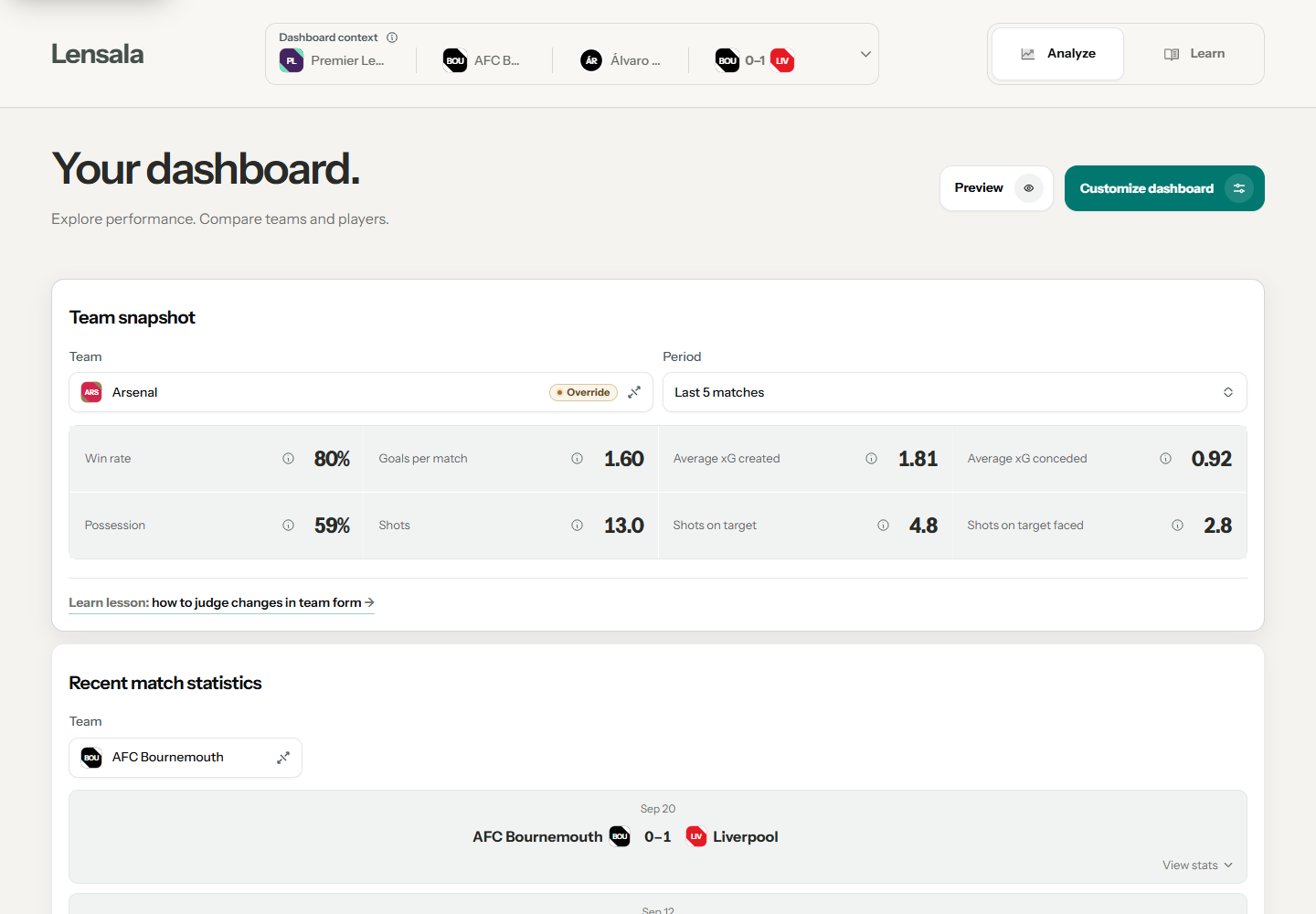The height and width of the screenshot is (914, 1316).
Task: Select the Álvaro player context chip
Action: [621, 60]
